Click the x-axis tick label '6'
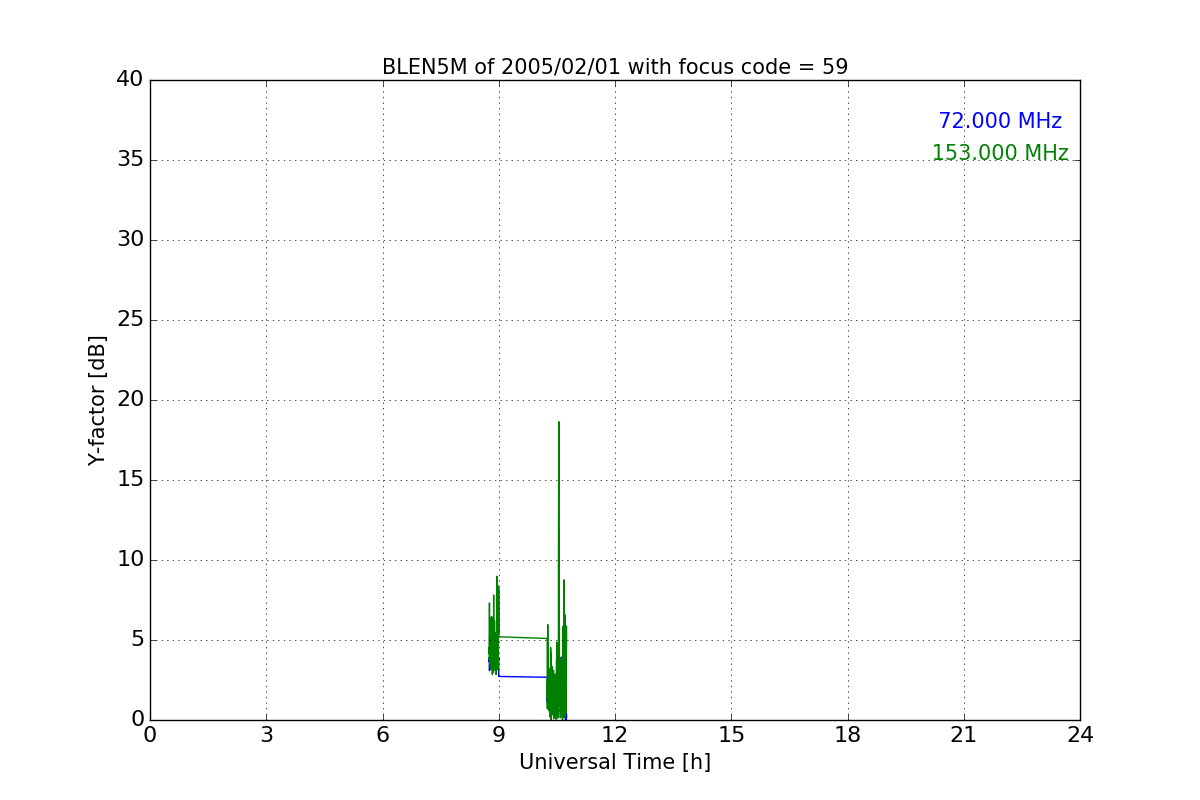Screen dimensions: 1200x800 [x=383, y=735]
